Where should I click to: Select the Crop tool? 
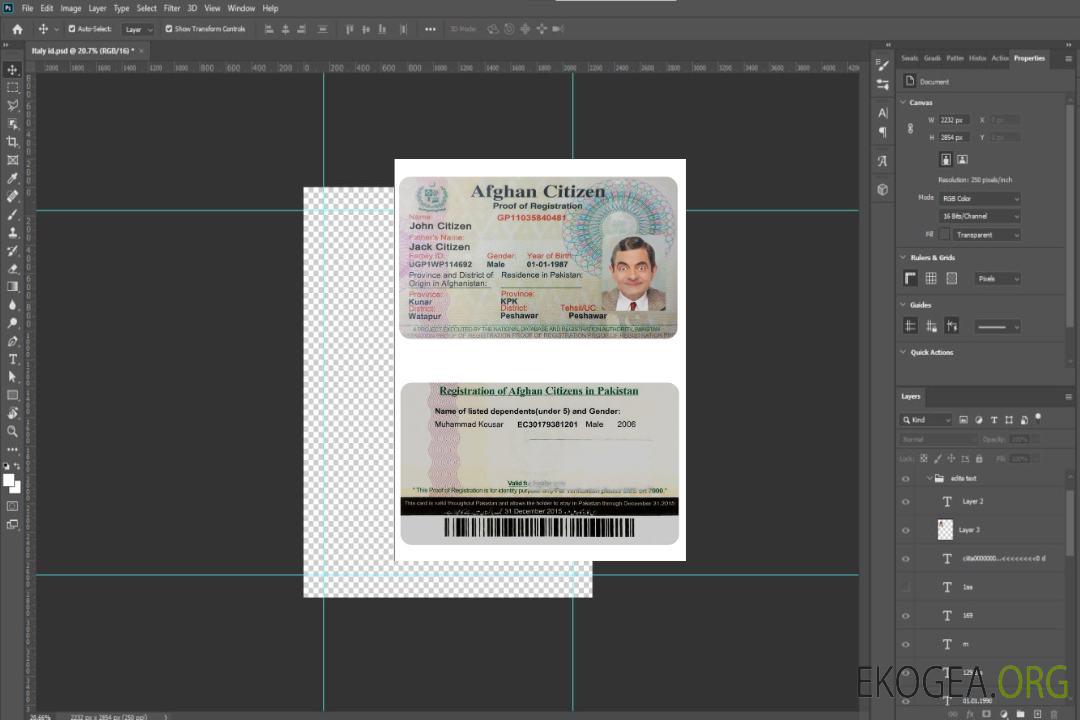(x=12, y=142)
